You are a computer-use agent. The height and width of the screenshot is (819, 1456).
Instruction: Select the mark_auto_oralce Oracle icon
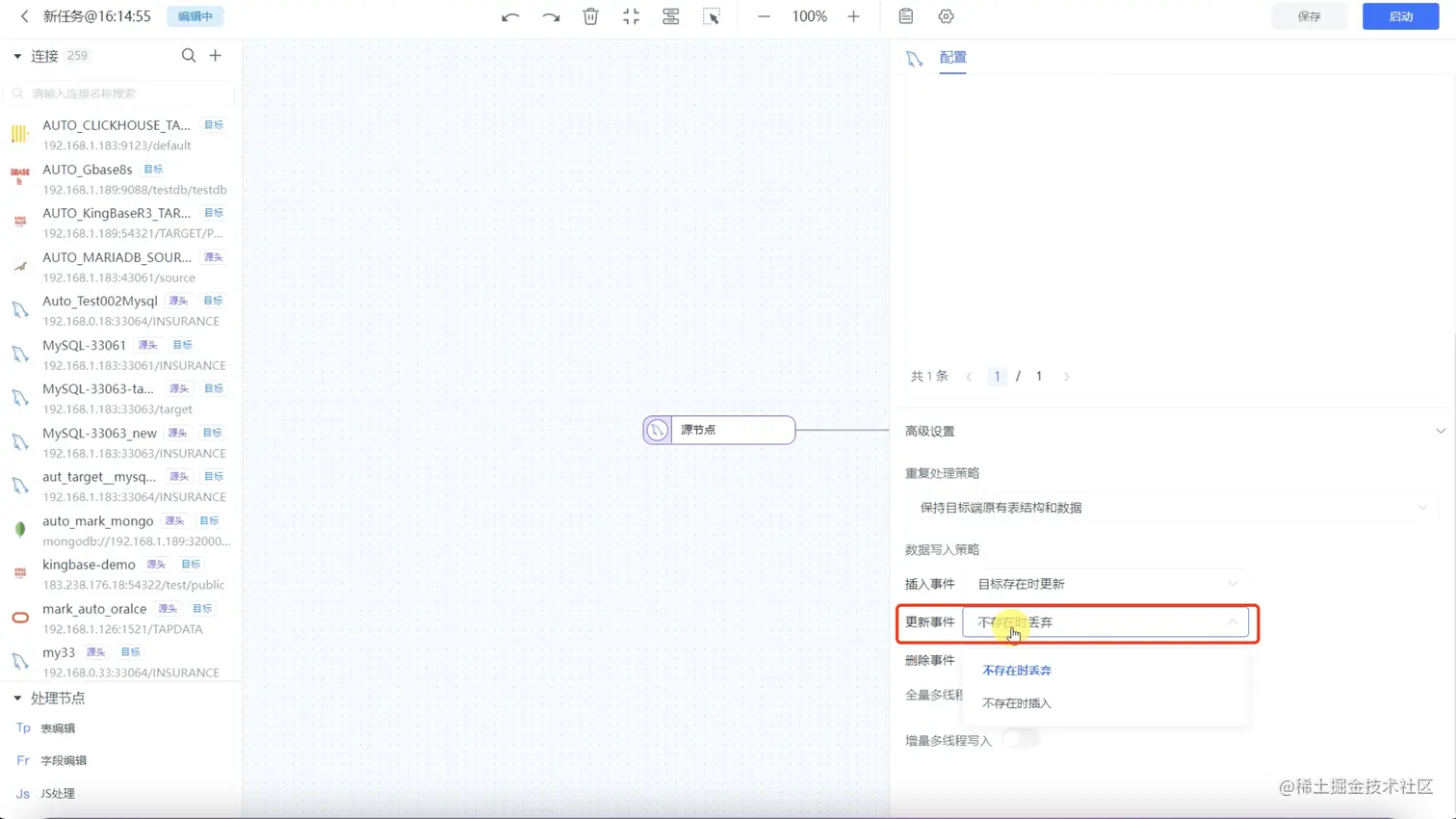coord(20,618)
